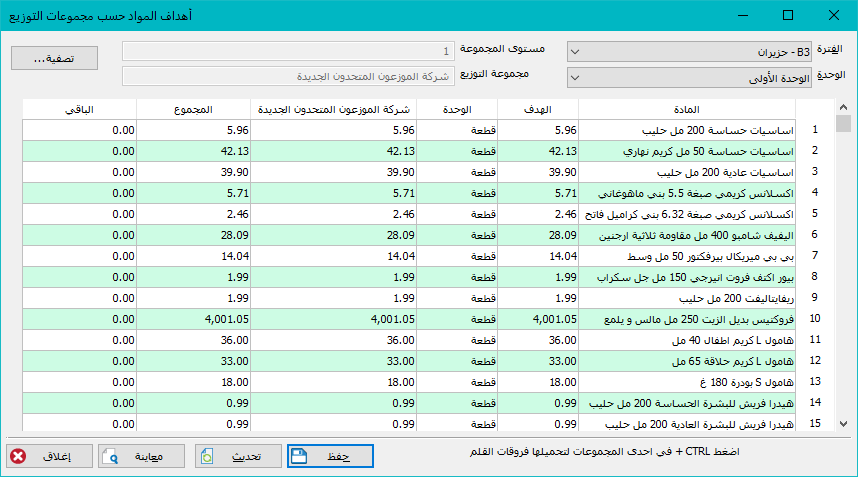Viewport: 858px width, 477px height.
Task: Click the scrollbar up arrow
Action: pyautogui.click(x=843, y=107)
